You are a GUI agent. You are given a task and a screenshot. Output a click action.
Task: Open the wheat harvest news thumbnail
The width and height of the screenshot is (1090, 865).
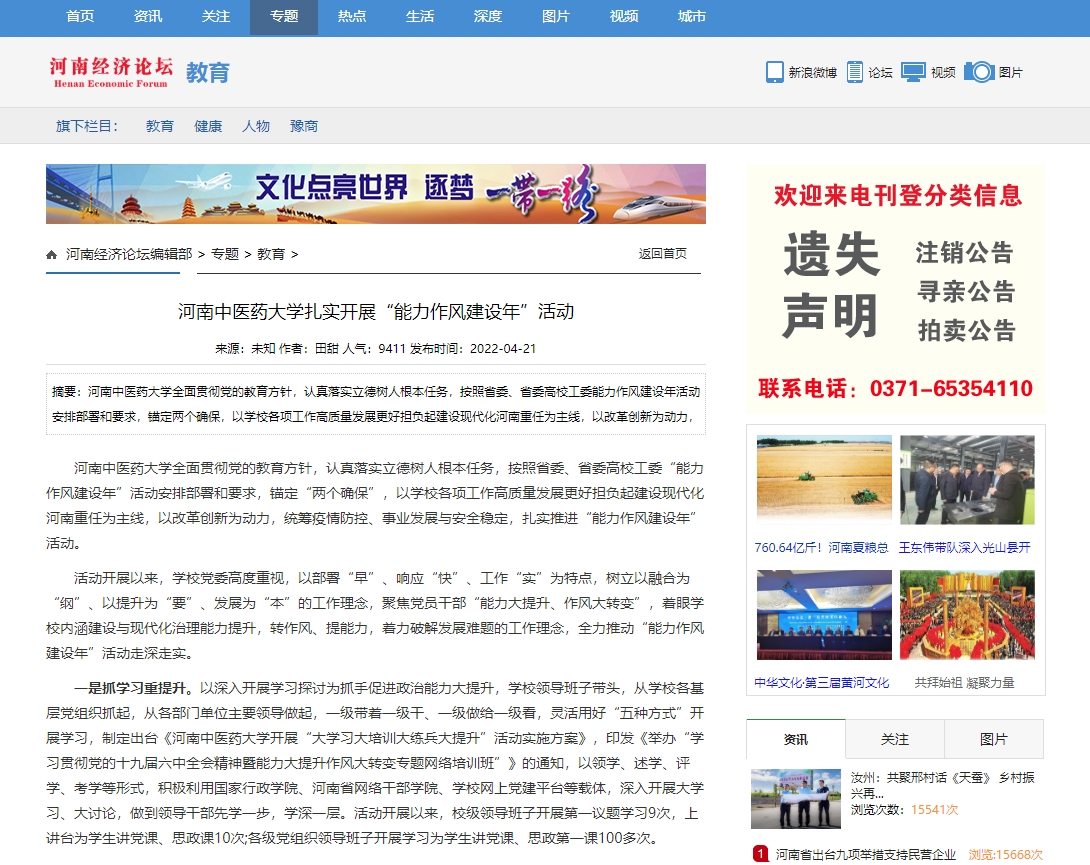824,480
